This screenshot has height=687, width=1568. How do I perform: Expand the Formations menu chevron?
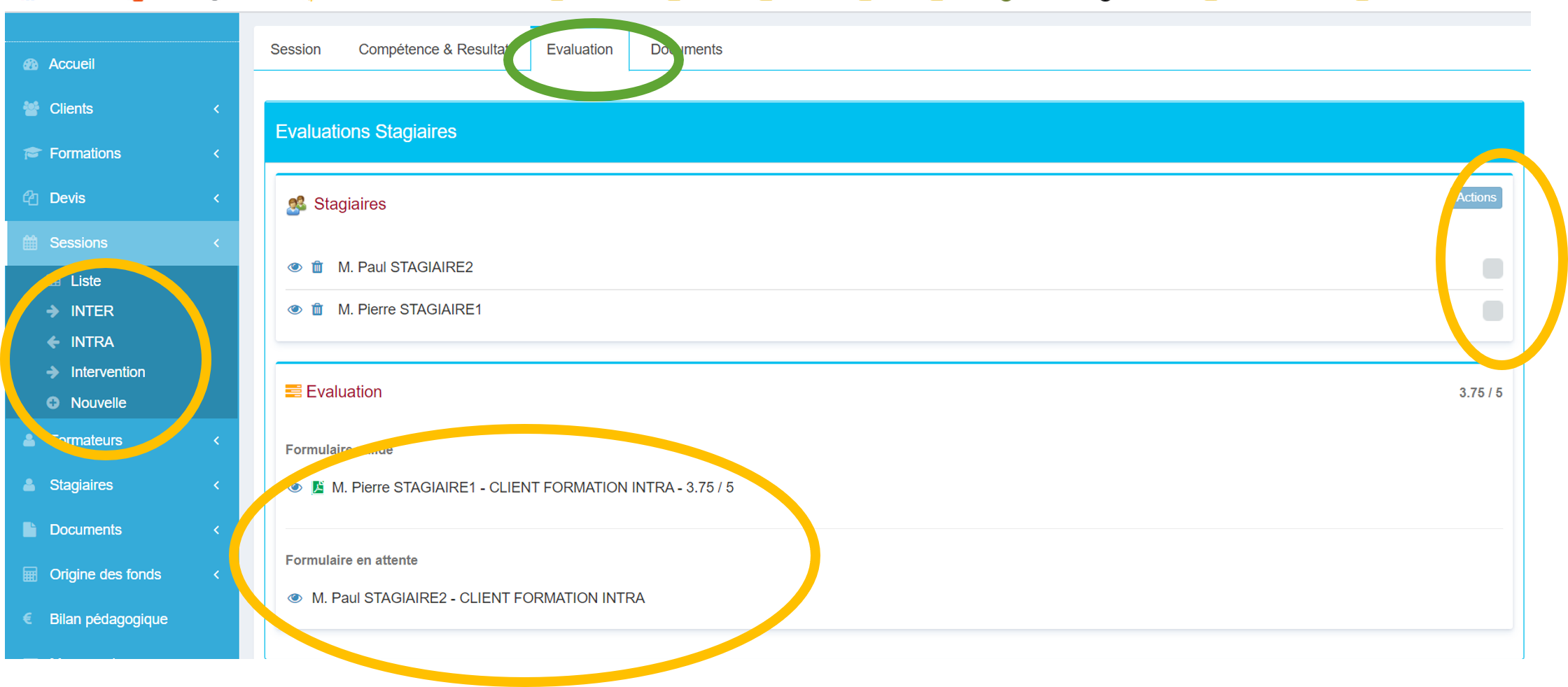(216, 154)
